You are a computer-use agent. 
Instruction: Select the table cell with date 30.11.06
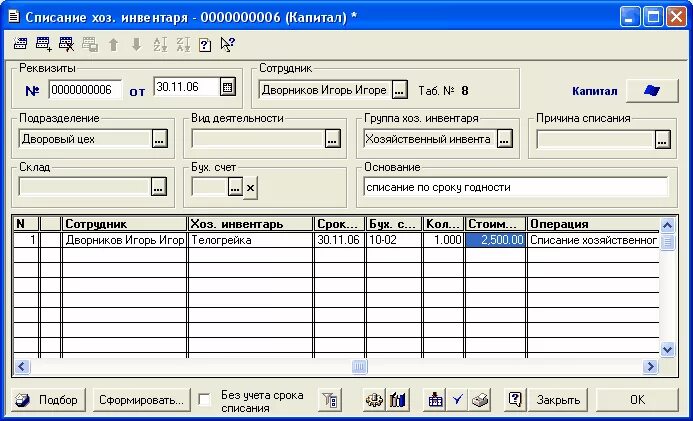(339, 240)
